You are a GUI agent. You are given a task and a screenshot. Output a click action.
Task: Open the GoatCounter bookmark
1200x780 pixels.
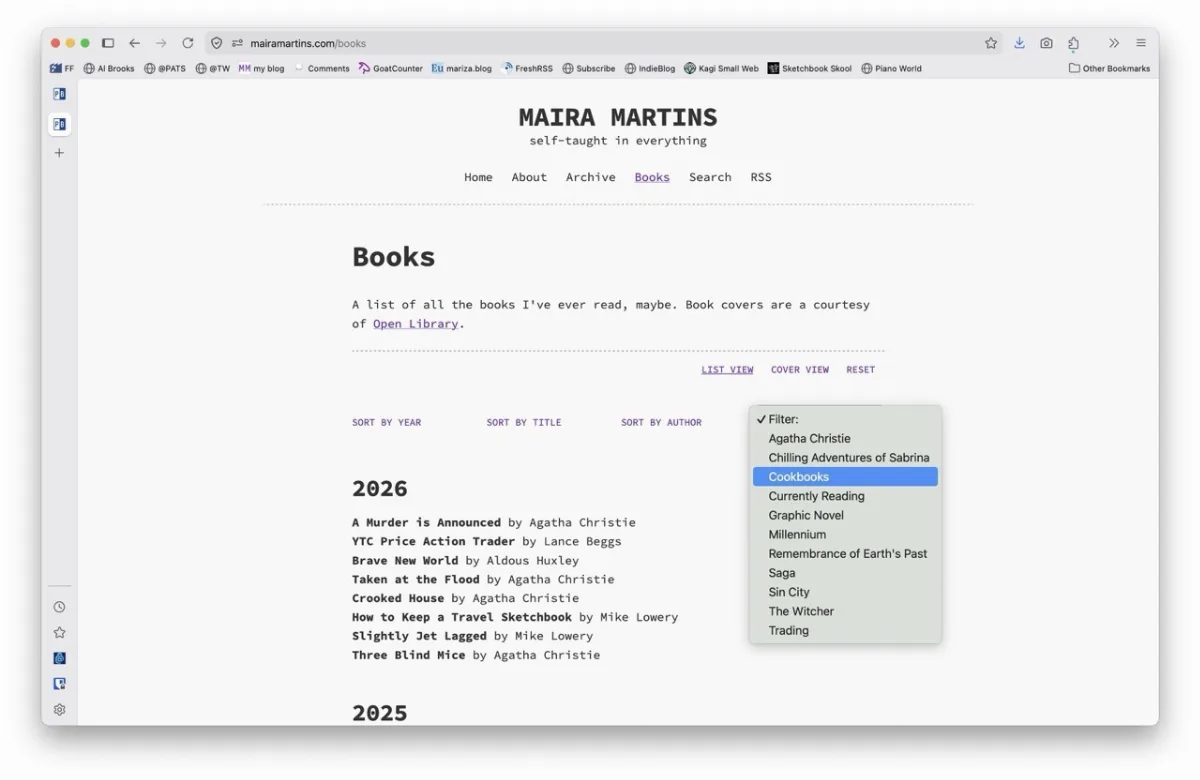pyautogui.click(x=390, y=69)
